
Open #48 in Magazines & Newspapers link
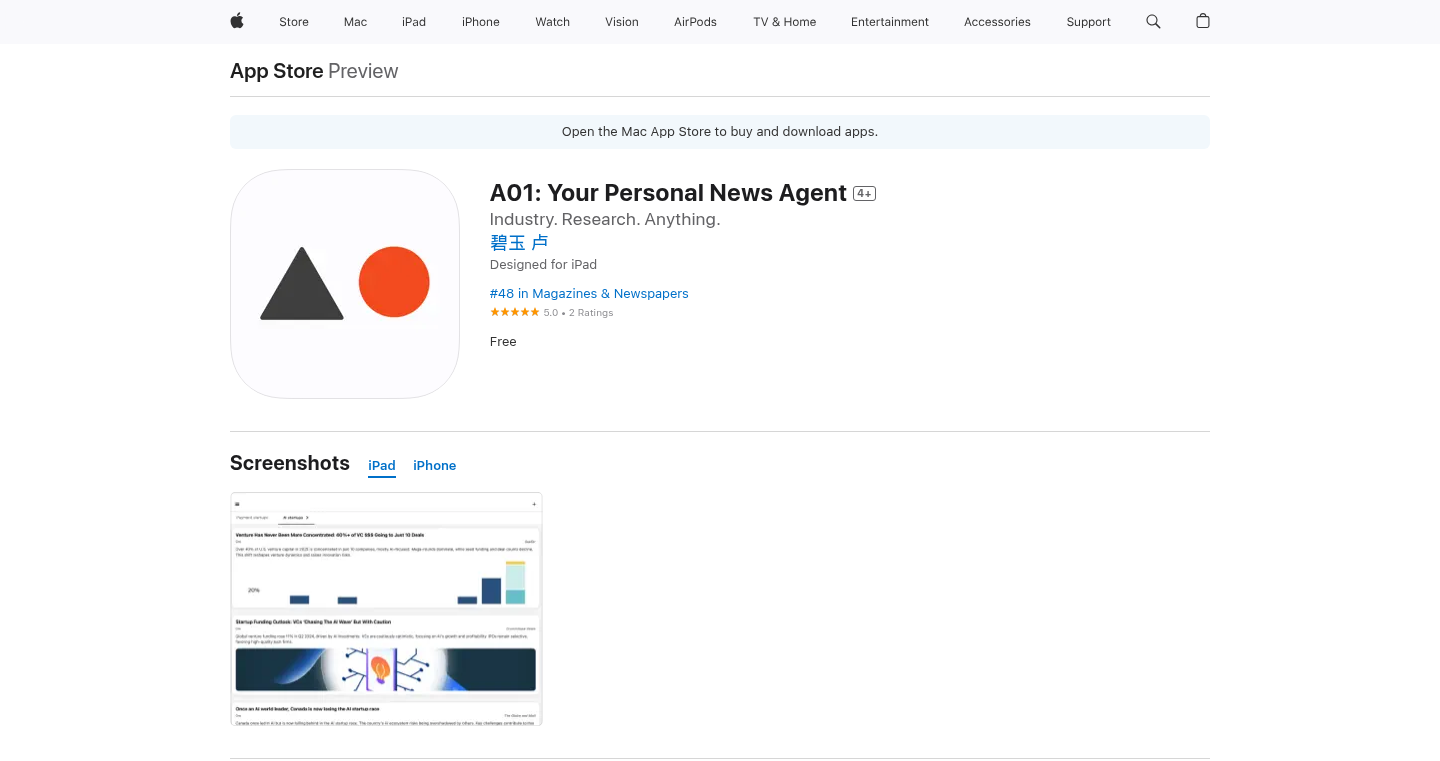tap(589, 294)
